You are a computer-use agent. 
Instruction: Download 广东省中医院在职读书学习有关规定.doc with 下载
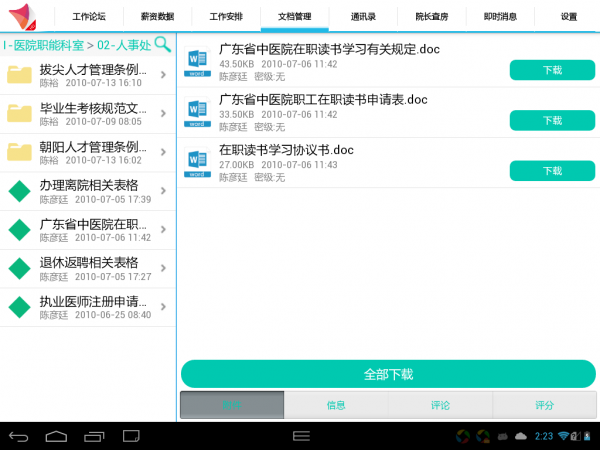pyautogui.click(x=552, y=70)
